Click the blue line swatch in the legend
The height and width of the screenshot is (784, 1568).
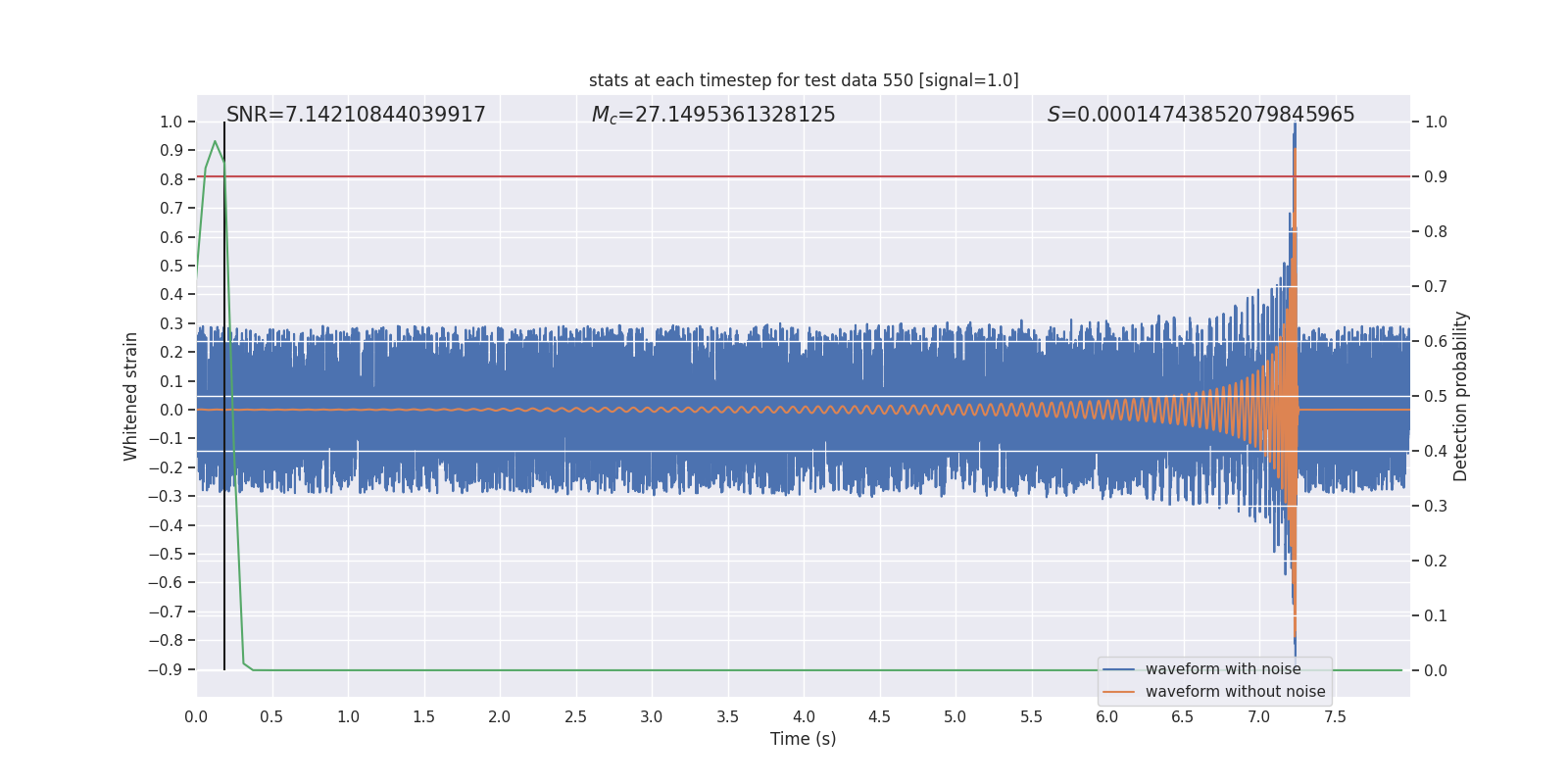point(1118,669)
